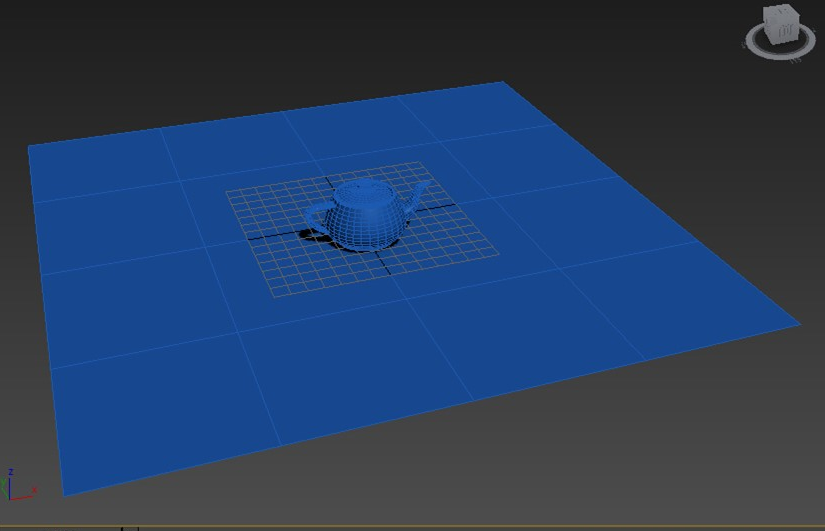Click the teapot's handle
This screenshot has width=825, height=531.
pyautogui.click(x=315, y=219)
